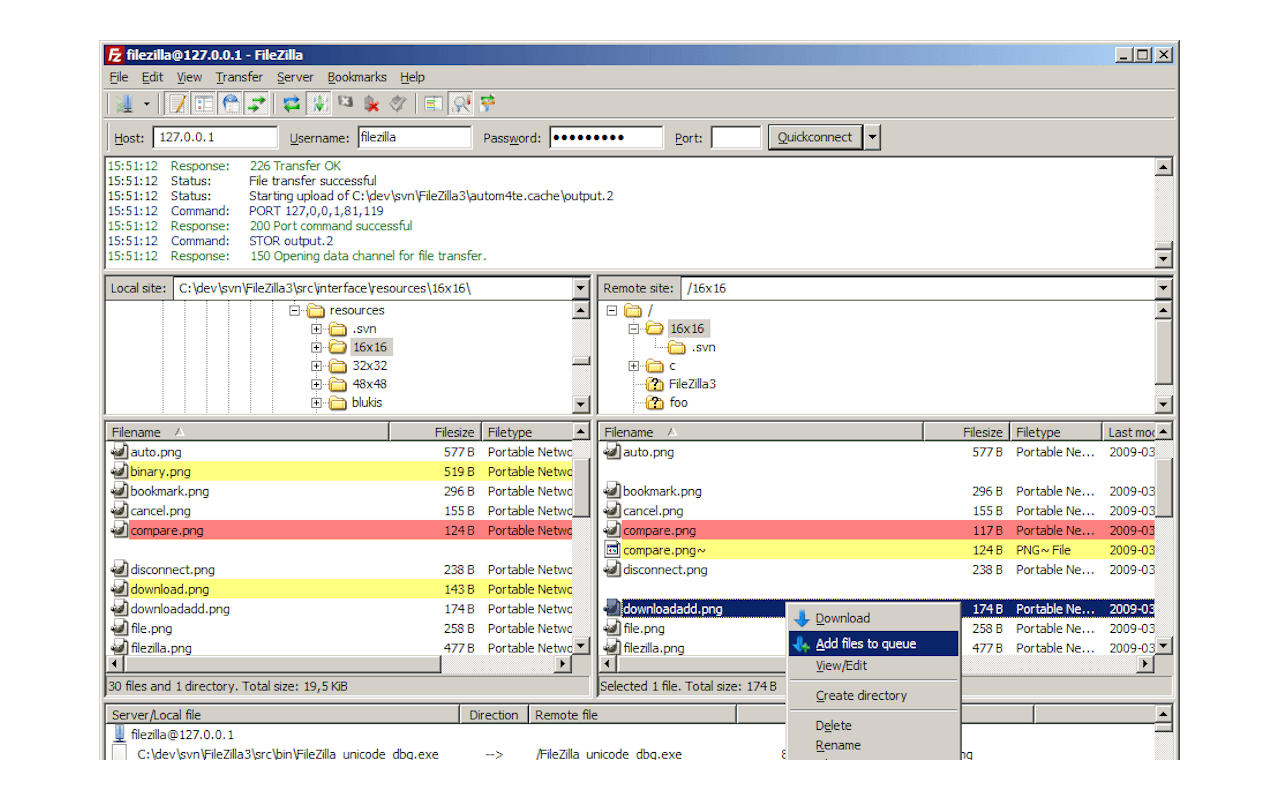Expand the local .svn folder node
This screenshot has width=1280, height=800.
[316, 329]
